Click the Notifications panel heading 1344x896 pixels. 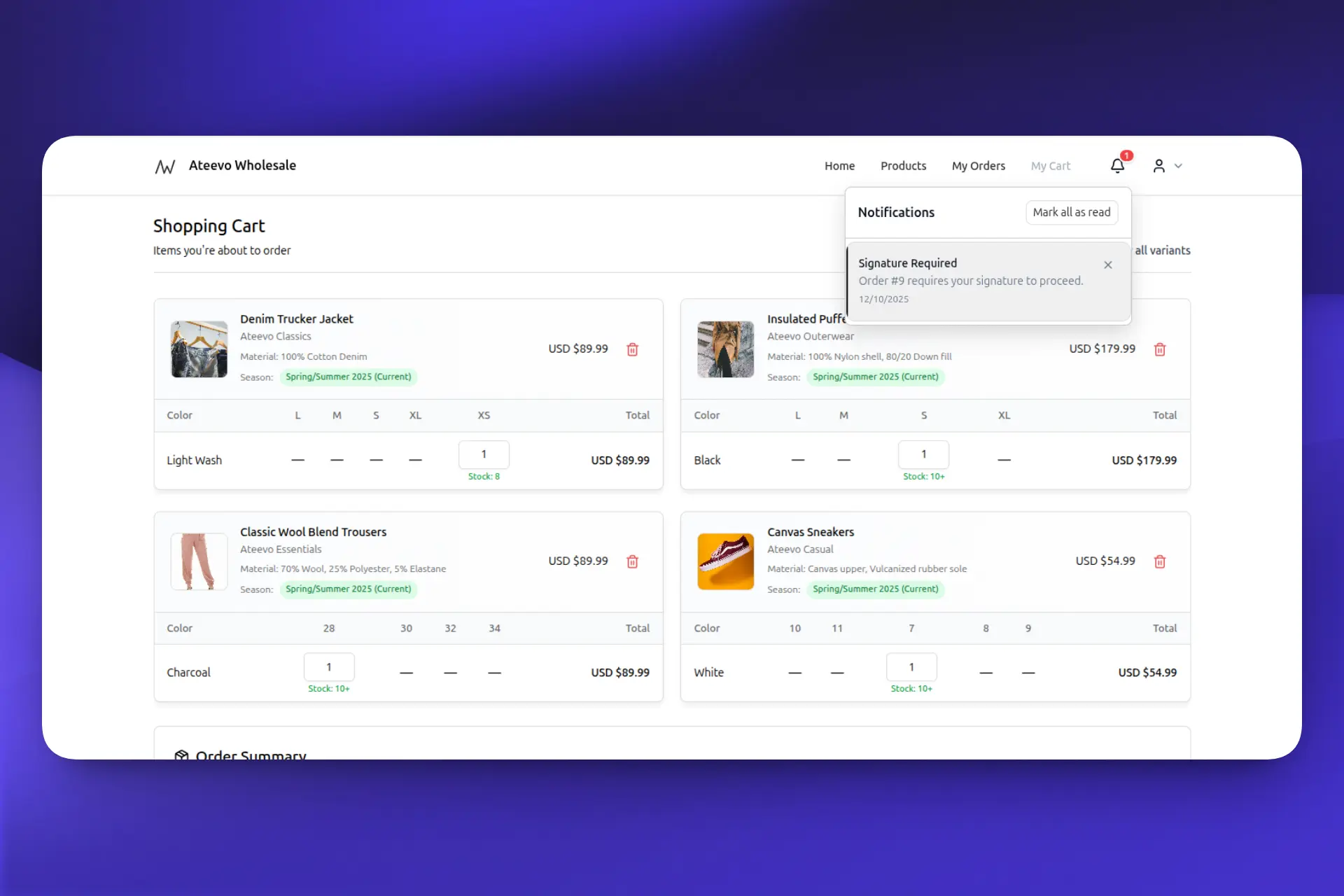coord(896,212)
